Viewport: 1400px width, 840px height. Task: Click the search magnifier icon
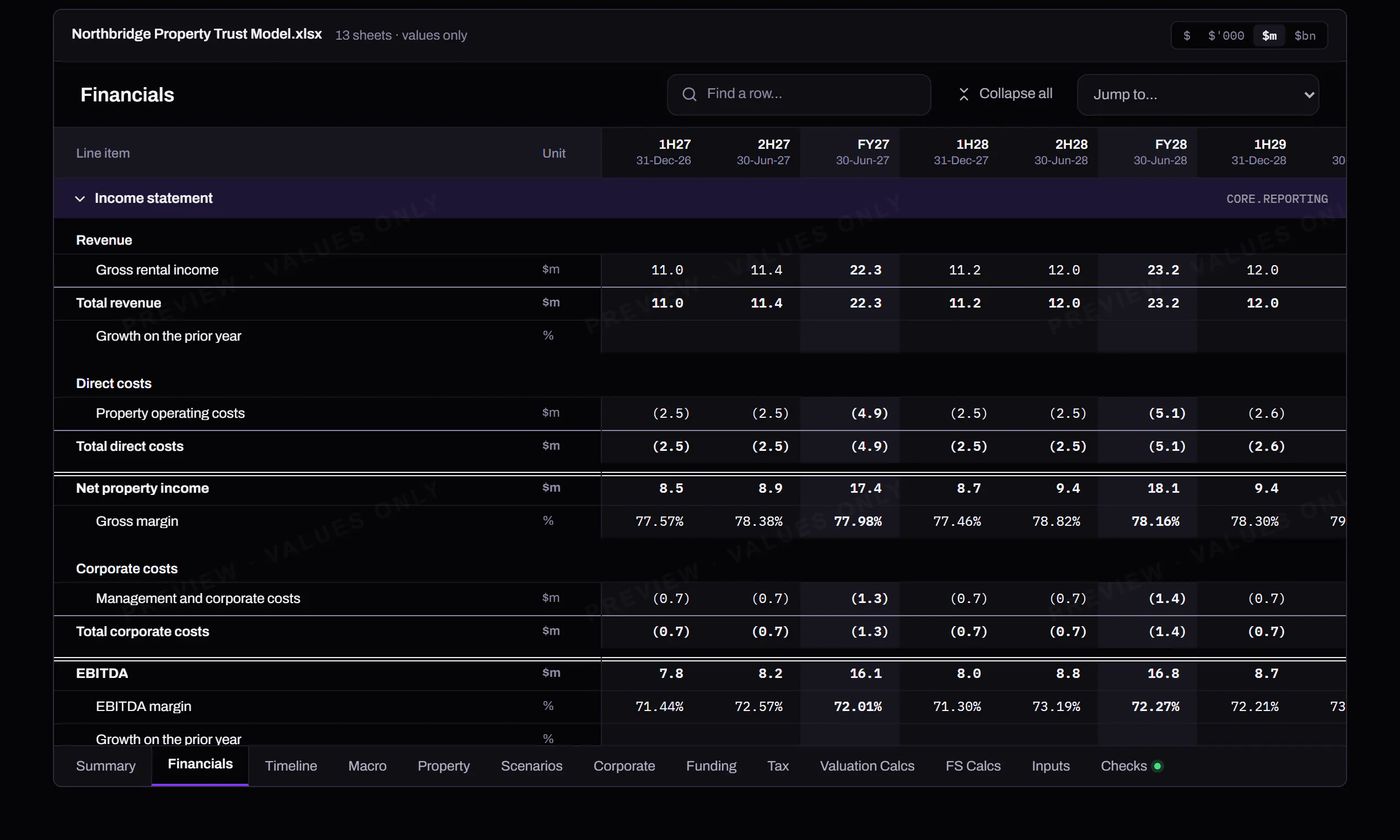click(x=688, y=94)
